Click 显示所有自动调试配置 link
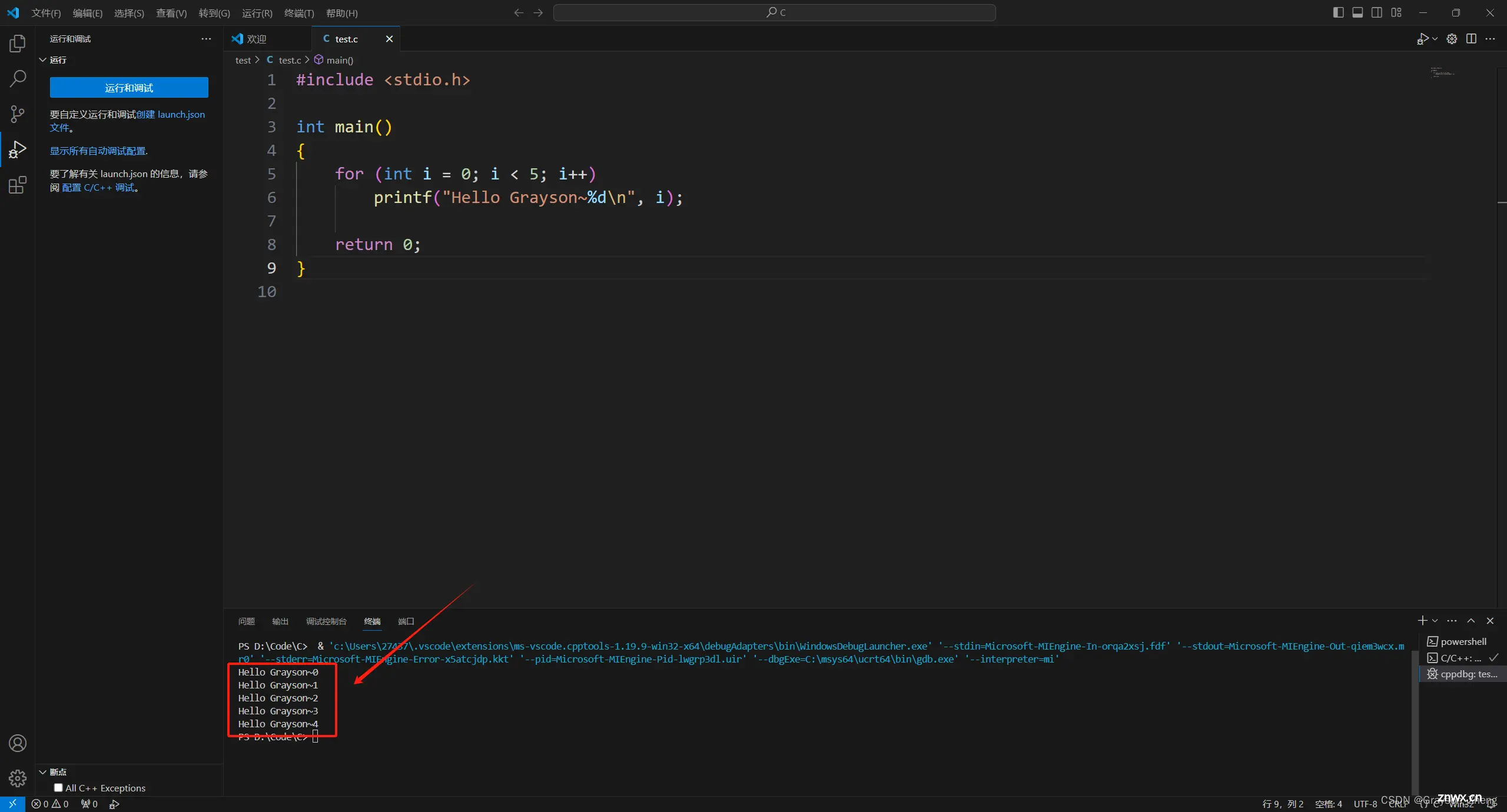Screen dimensions: 1507x812 coord(99,151)
